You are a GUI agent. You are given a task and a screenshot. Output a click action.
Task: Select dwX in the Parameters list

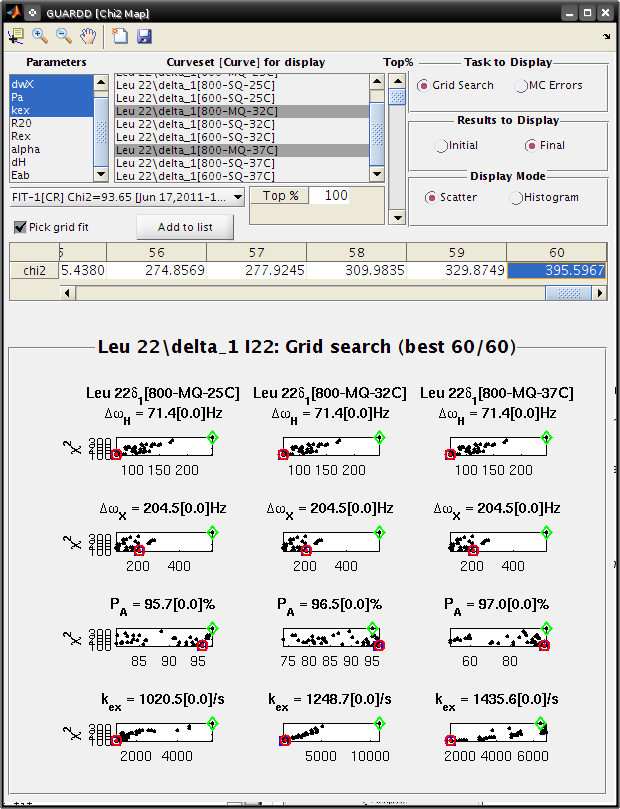coord(52,84)
